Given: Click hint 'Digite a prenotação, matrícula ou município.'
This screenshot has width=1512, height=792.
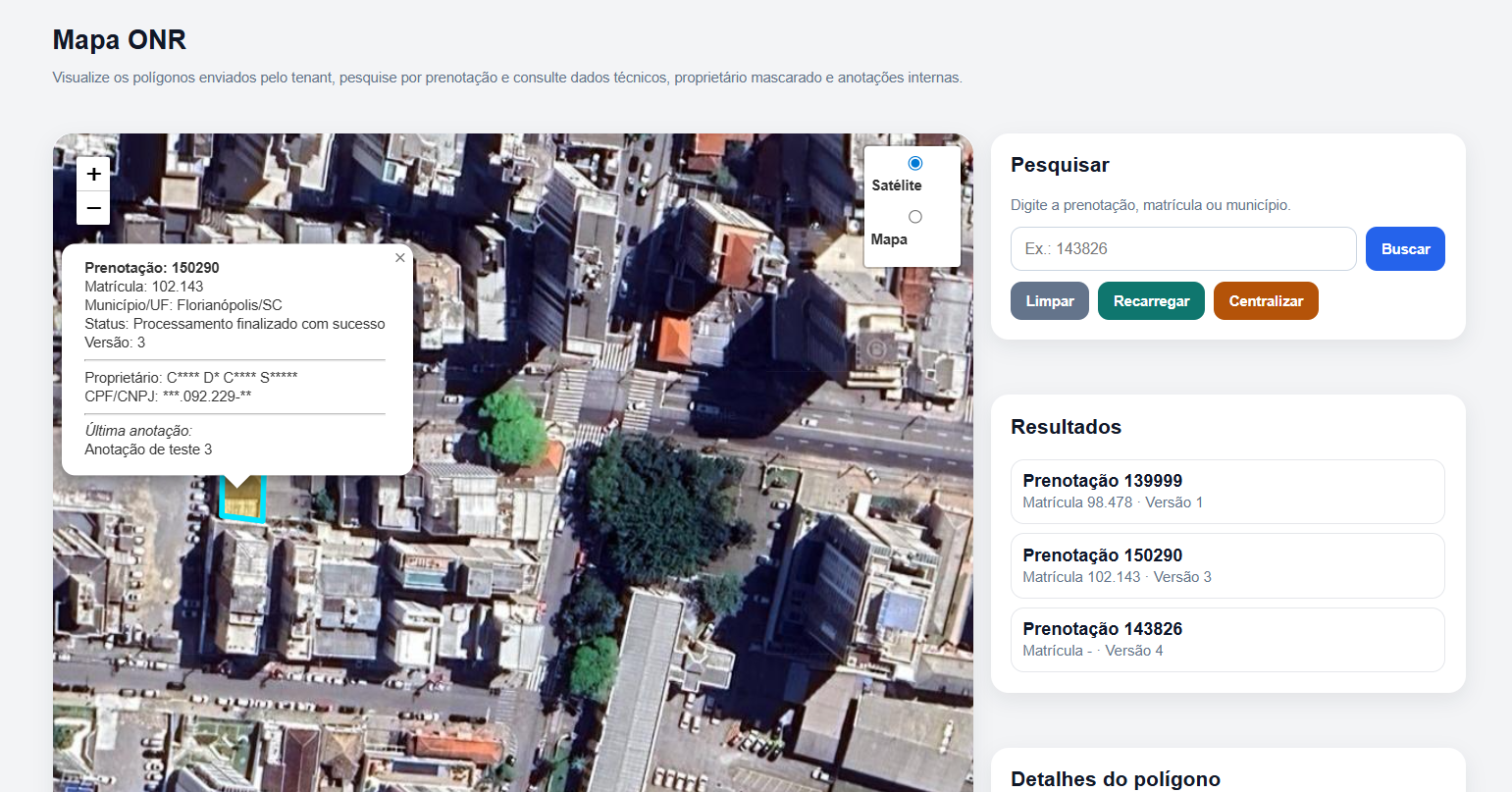Looking at the screenshot, I should [1151, 205].
